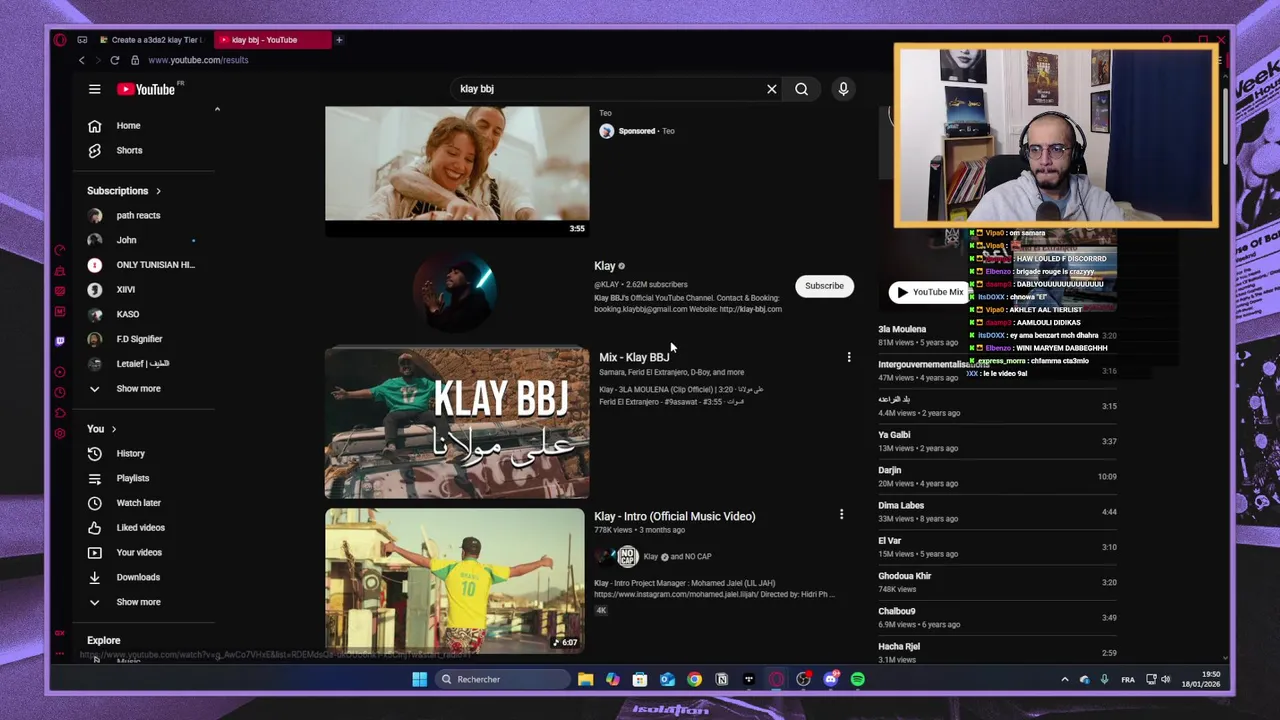Submit search with the magnifier button
The width and height of the screenshot is (1280, 720).
[x=801, y=89]
